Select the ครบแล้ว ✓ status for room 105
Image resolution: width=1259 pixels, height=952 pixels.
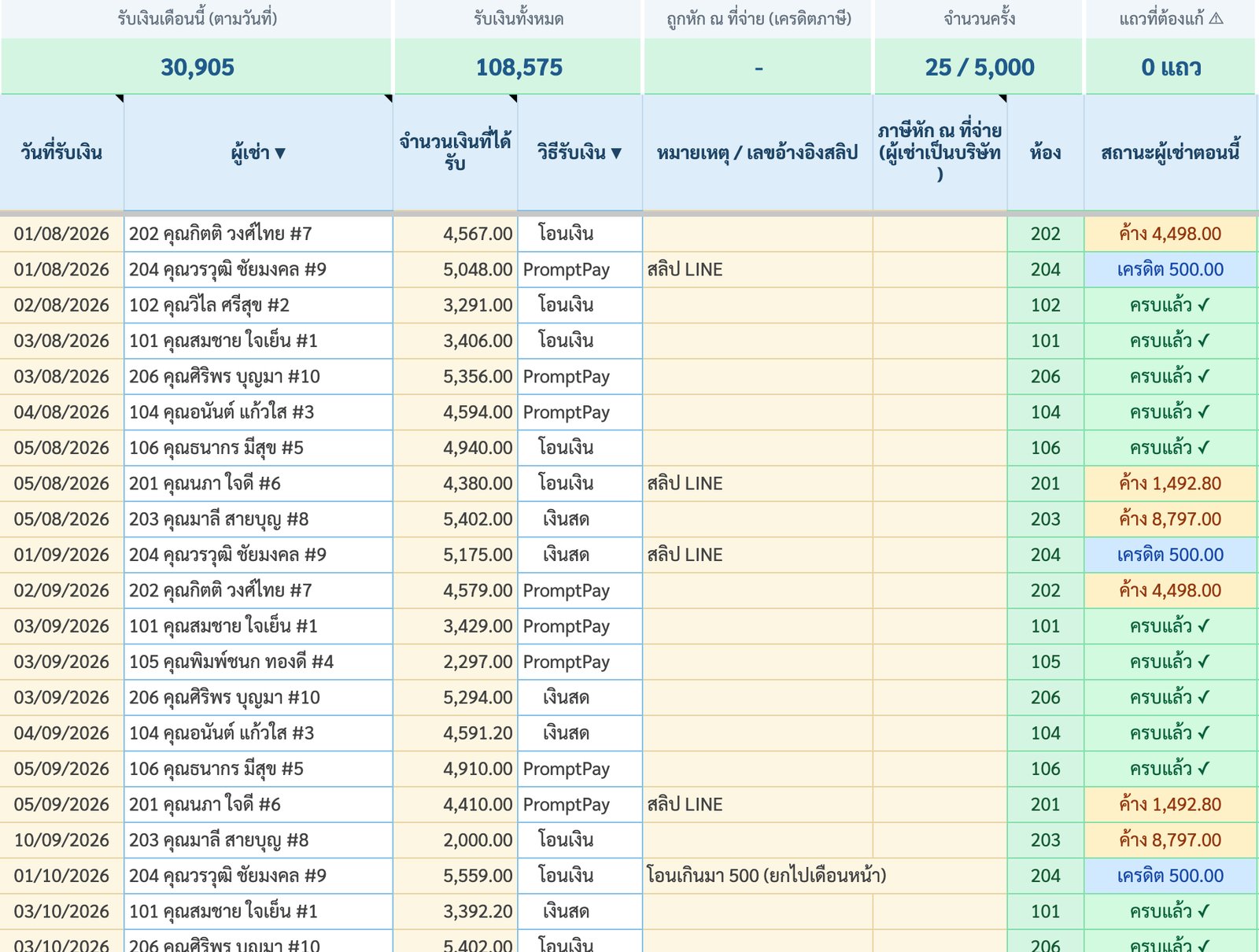tap(1170, 662)
